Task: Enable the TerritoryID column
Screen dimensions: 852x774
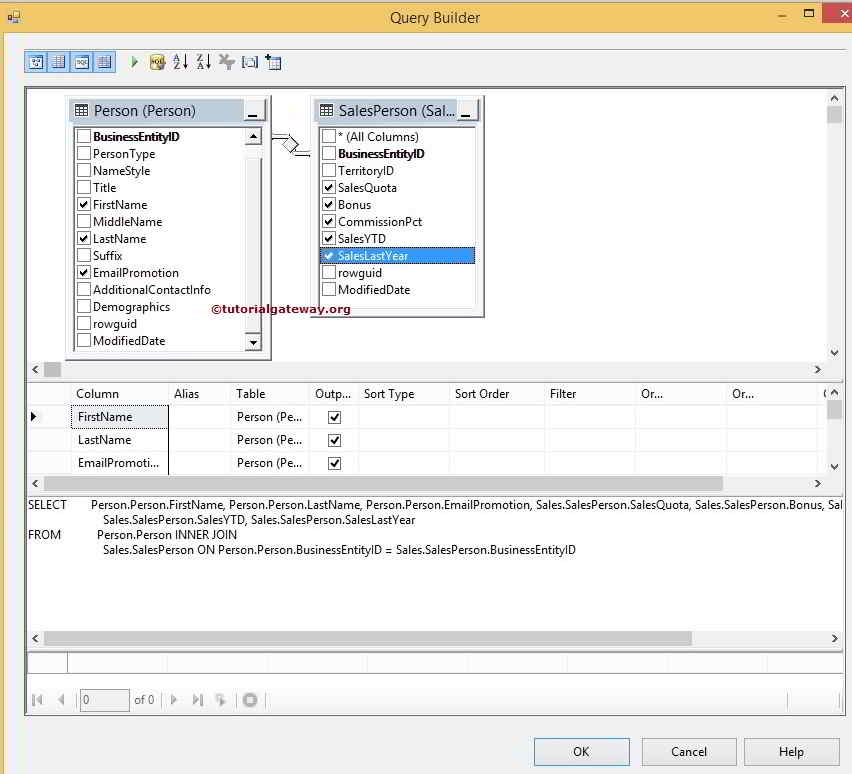Action: (x=329, y=170)
